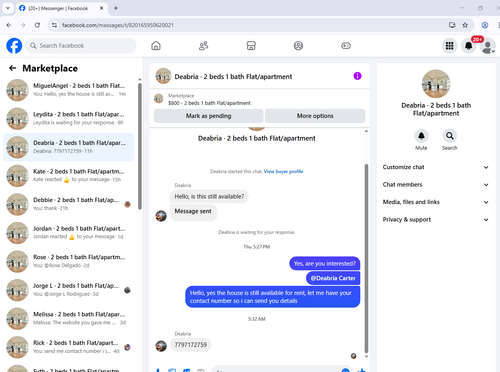Click the install app icon in address bar

[x=452, y=25]
